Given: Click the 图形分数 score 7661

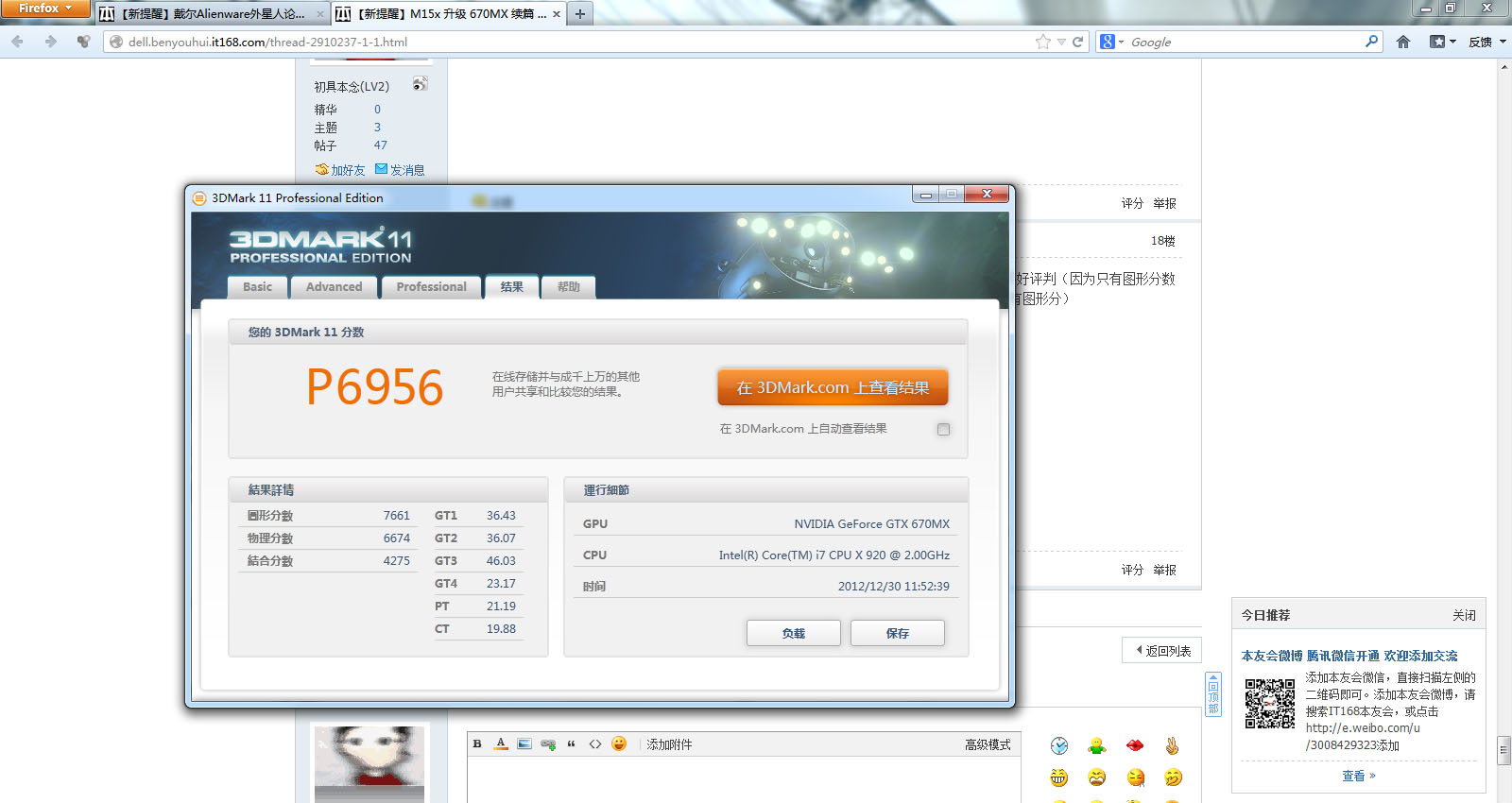Looking at the screenshot, I should [x=397, y=516].
